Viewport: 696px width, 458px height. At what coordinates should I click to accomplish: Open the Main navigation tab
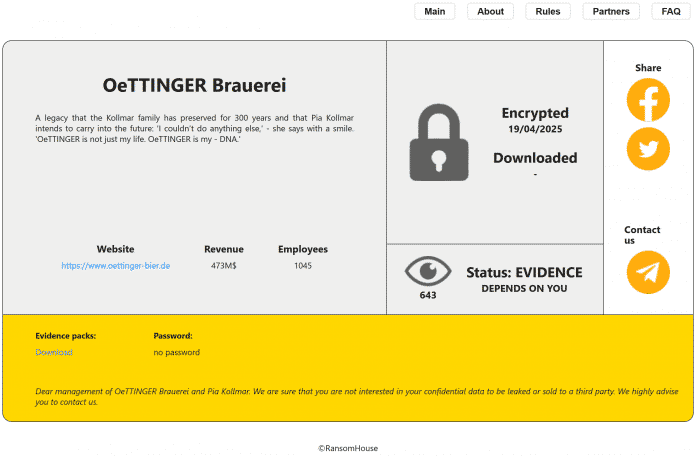click(x=435, y=12)
